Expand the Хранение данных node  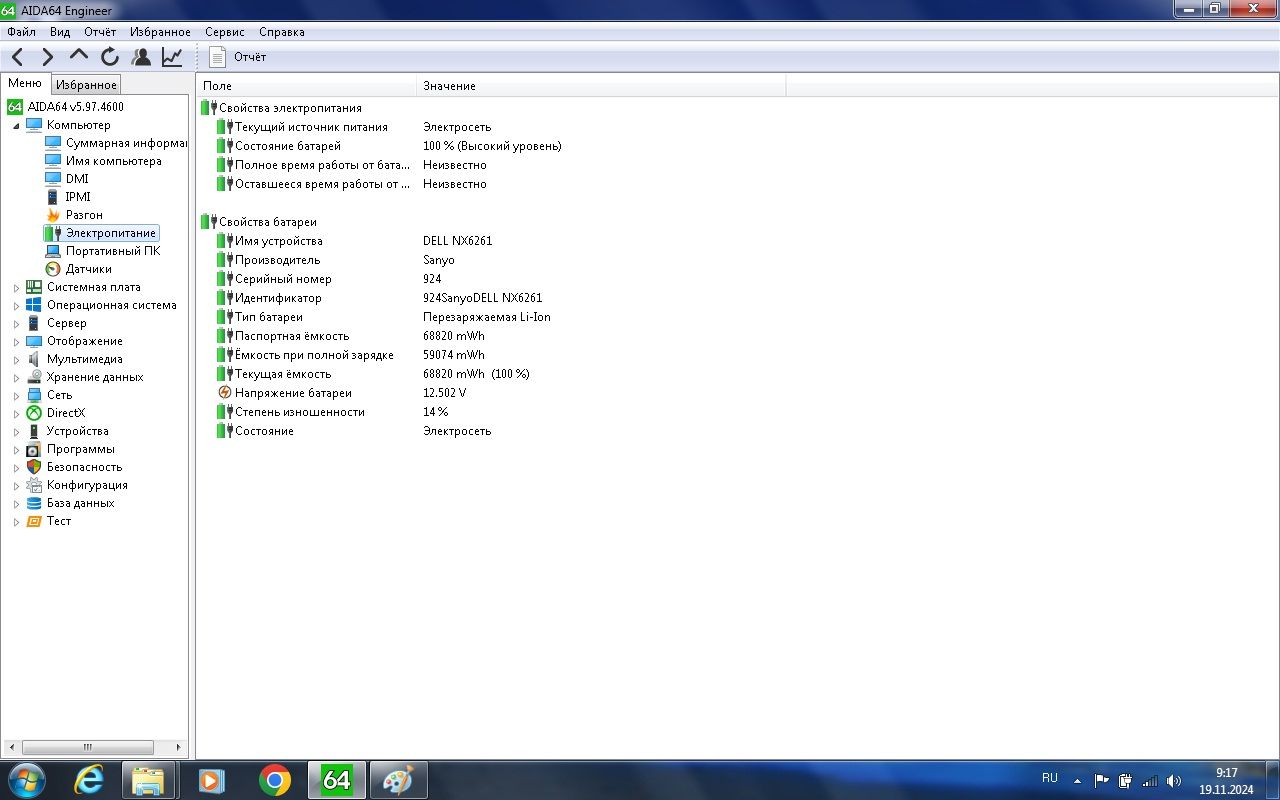click(x=16, y=378)
